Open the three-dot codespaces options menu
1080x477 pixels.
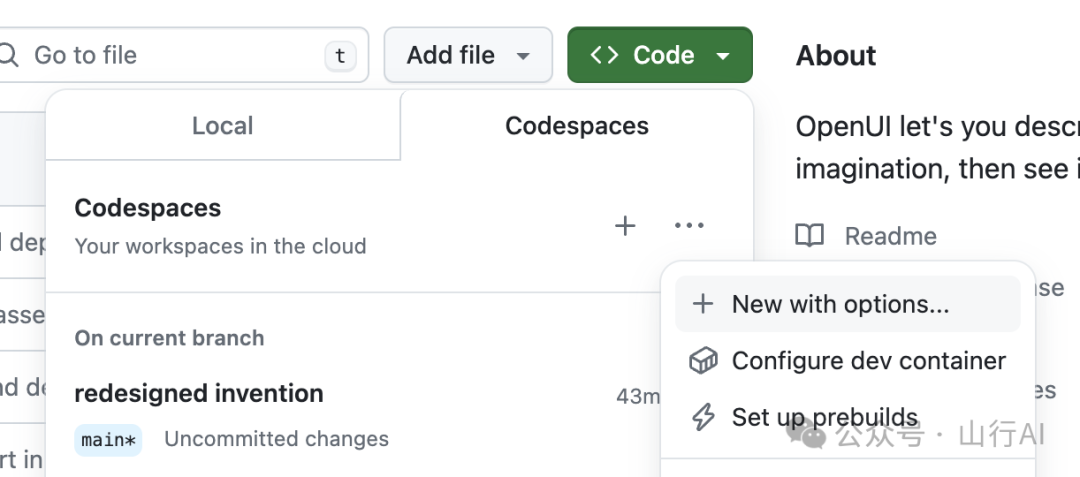tap(689, 226)
